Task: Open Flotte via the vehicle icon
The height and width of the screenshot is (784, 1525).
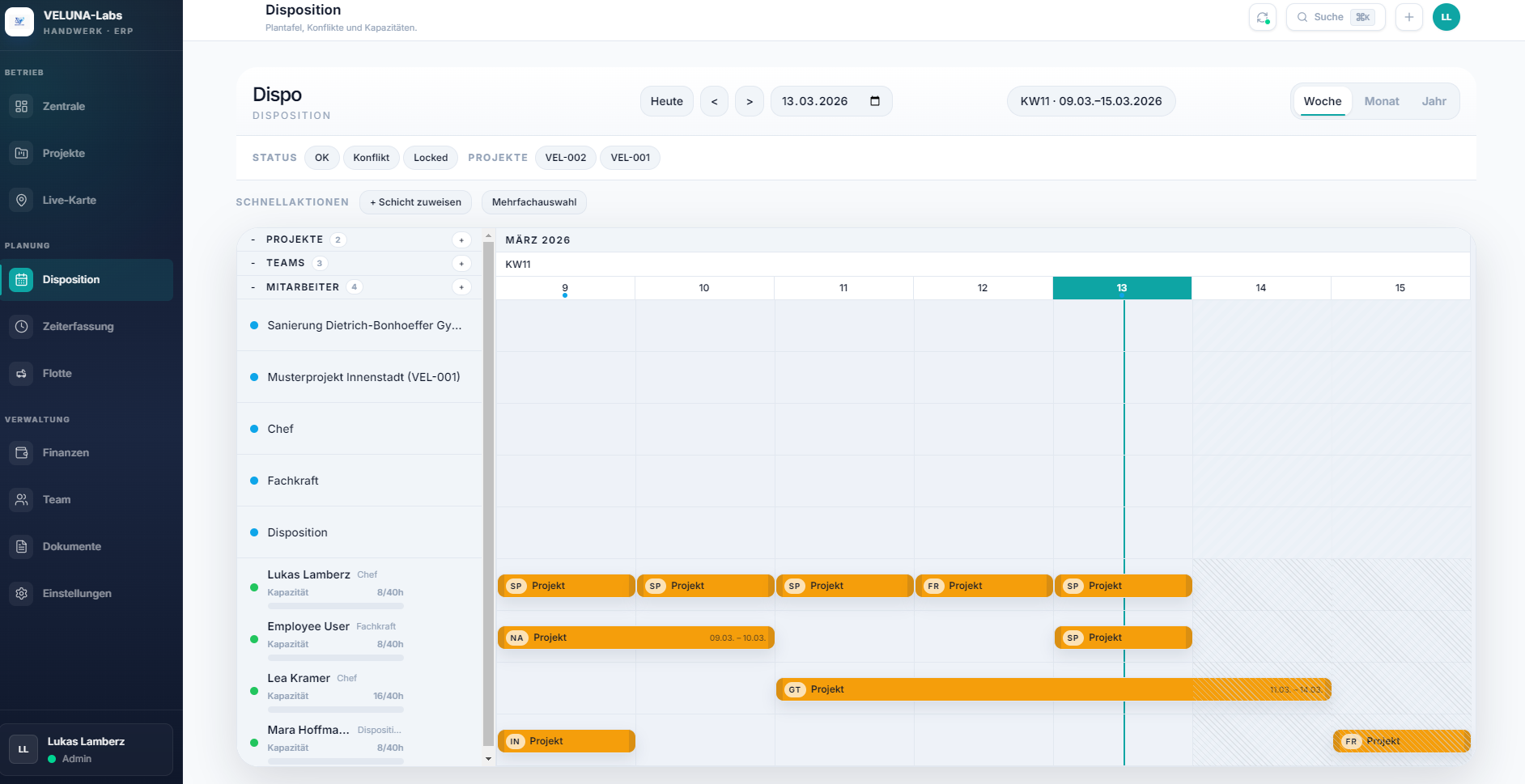Action: 20,373
